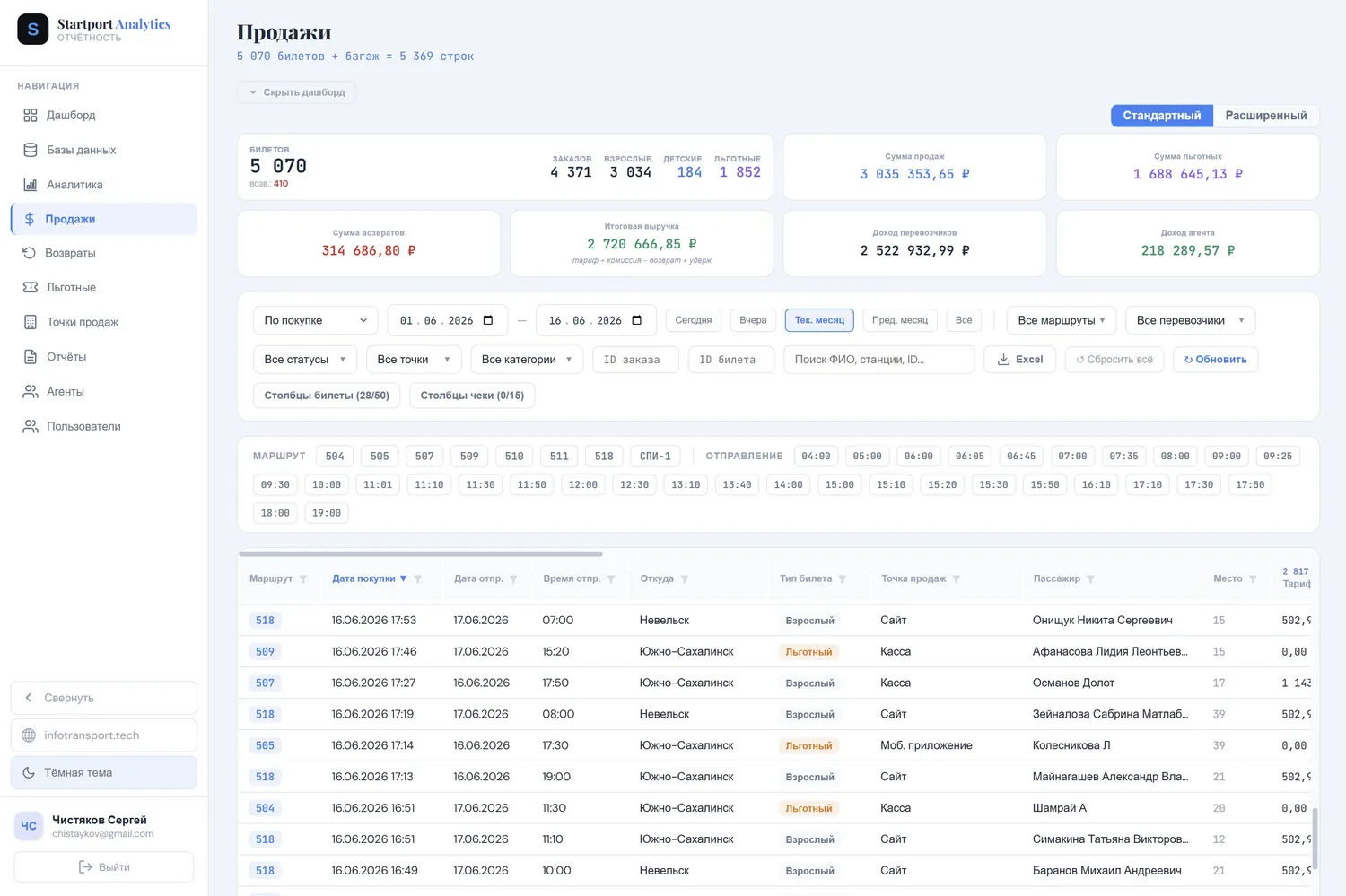Click the globe icon beside infotransport.tech
Viewport: 1346px width, 896px height.
click(x=29, y=735)
